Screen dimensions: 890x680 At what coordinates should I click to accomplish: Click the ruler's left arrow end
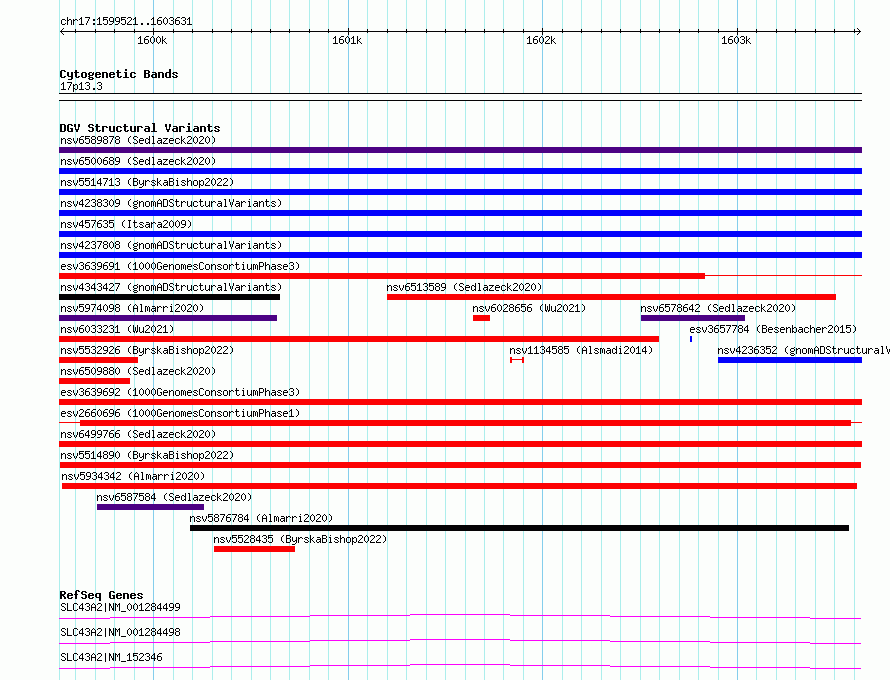(x=62, y=32)
